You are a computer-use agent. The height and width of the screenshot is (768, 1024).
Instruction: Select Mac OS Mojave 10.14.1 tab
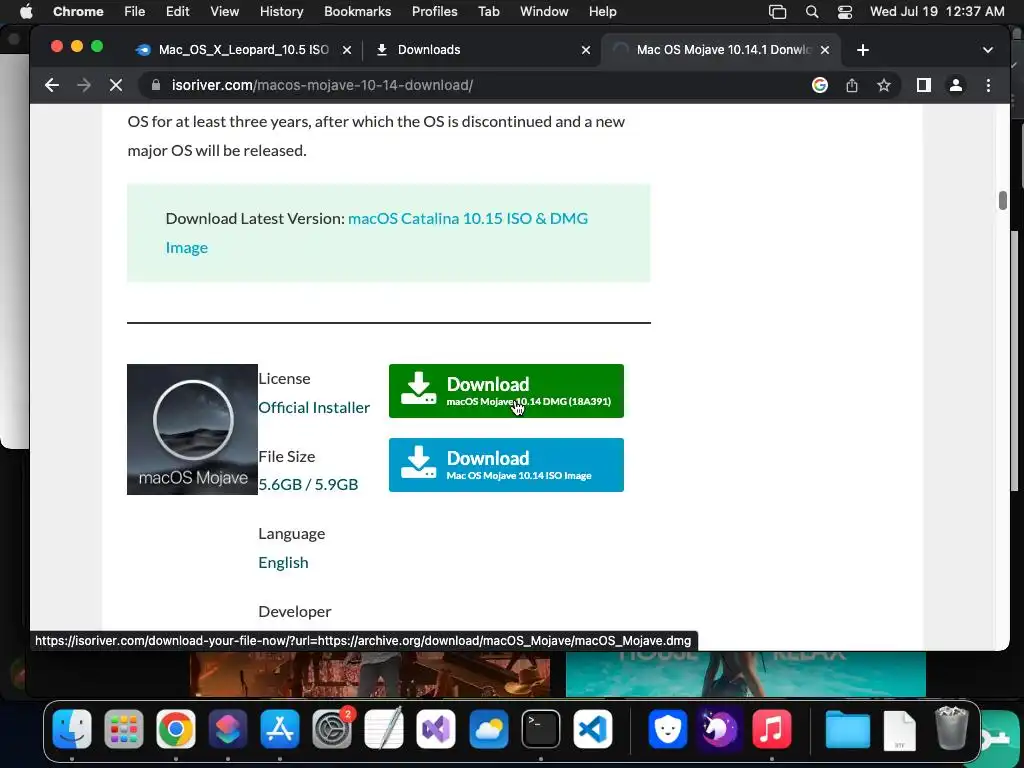[x=722, y=50]
